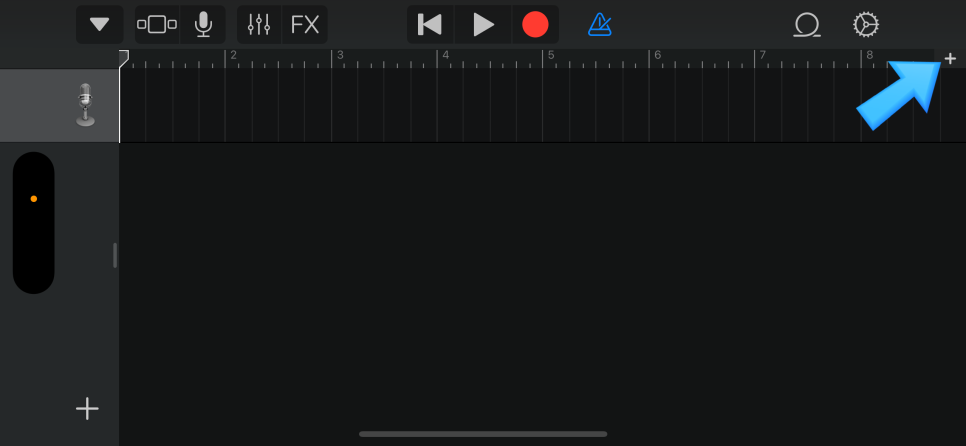966x446 pixels.
Task: Open the track controls mixer
Action: [259, 25]
